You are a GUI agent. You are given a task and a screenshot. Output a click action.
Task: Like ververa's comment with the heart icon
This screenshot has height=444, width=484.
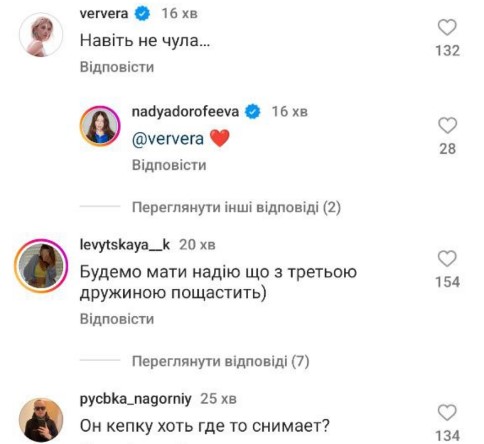(447, 27)
